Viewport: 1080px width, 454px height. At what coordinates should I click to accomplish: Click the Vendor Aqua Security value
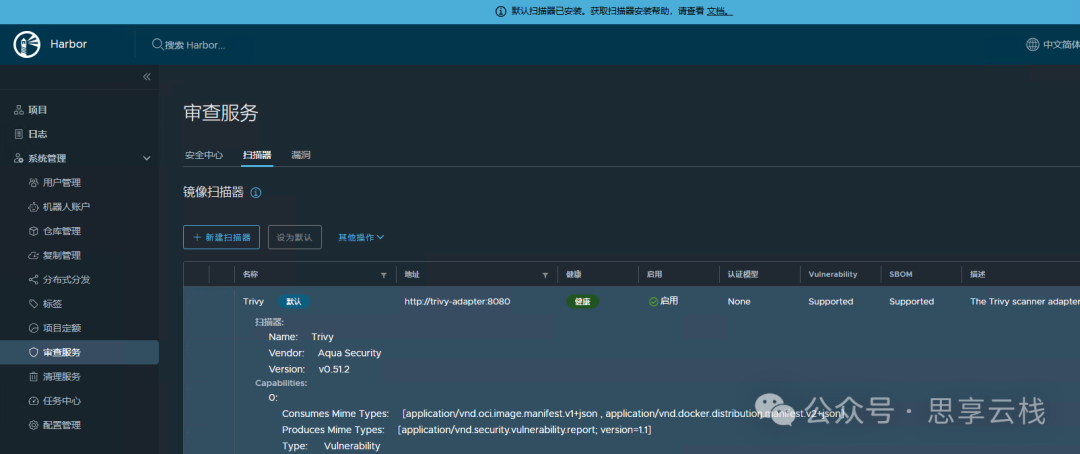tap(349, 353)
